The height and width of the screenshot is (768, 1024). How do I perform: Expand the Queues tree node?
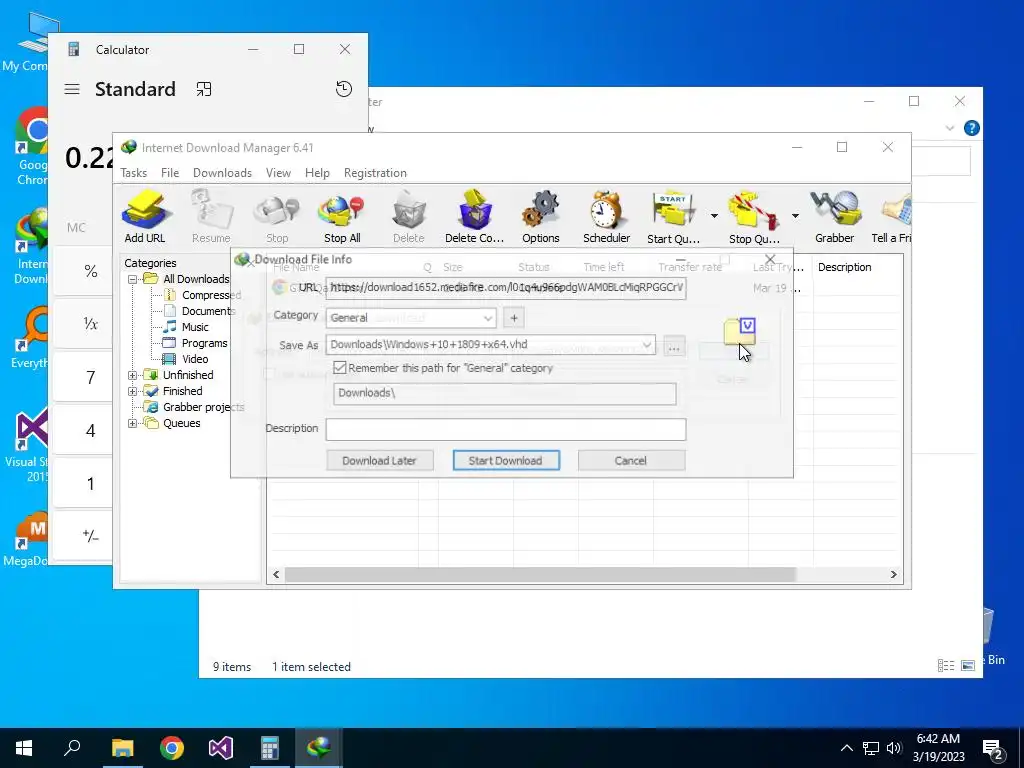point(132,423)
